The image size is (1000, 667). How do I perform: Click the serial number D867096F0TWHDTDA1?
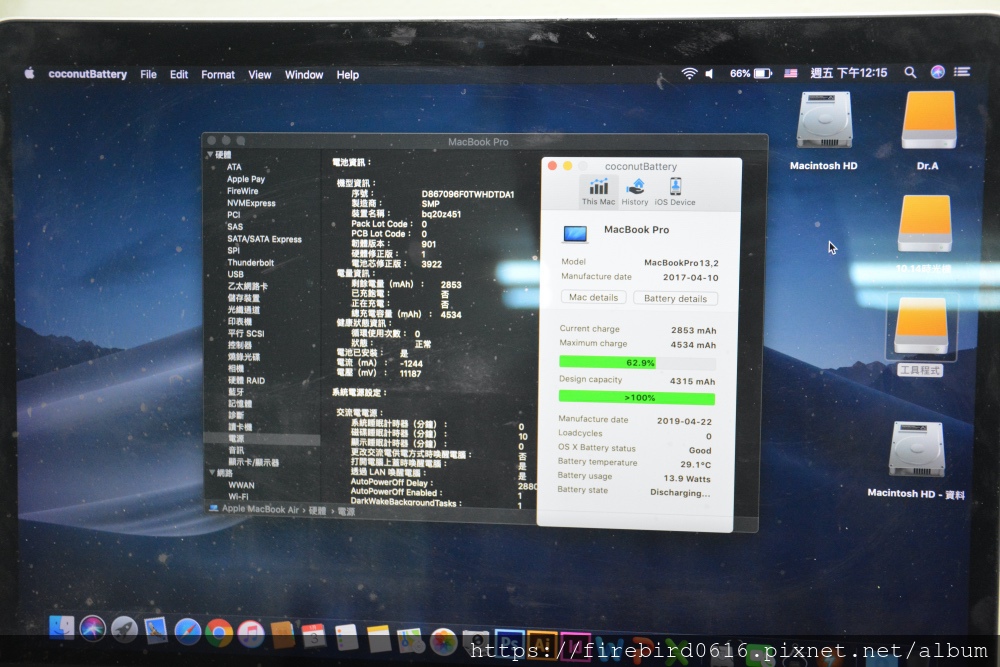pyautogui.click(x=467, y=194)
